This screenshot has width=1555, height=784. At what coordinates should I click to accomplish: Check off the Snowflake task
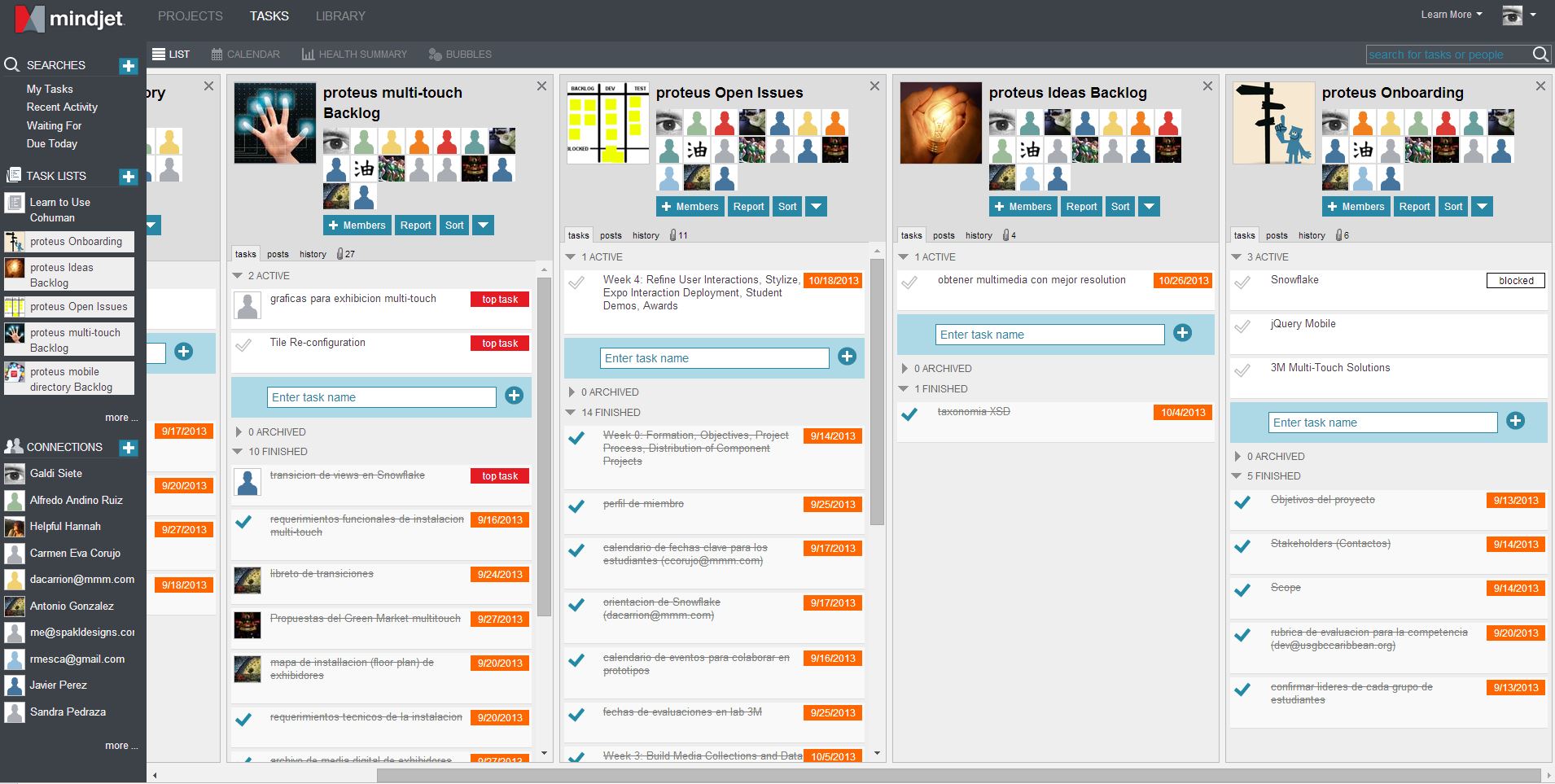click(x=1242, y=283)
